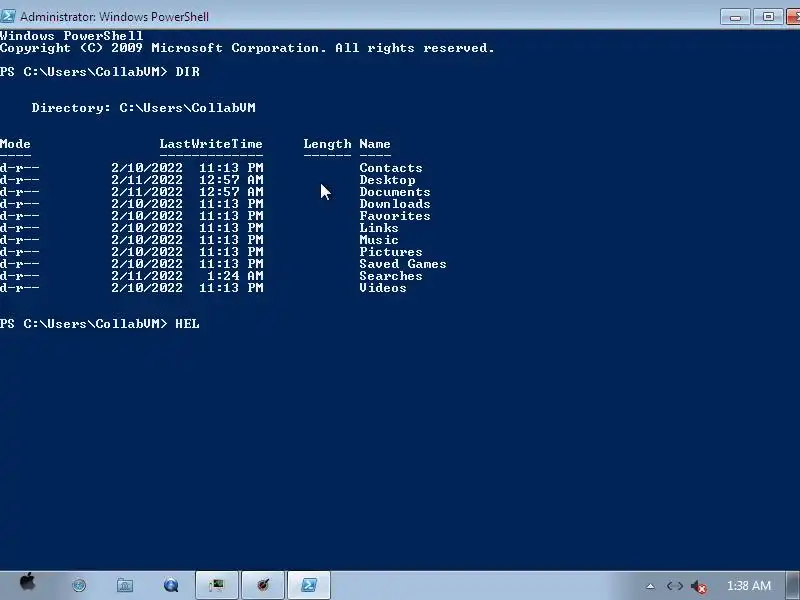Click the network arrows tray icon
This screenshot has height=600, width=800.
[674, 586]
